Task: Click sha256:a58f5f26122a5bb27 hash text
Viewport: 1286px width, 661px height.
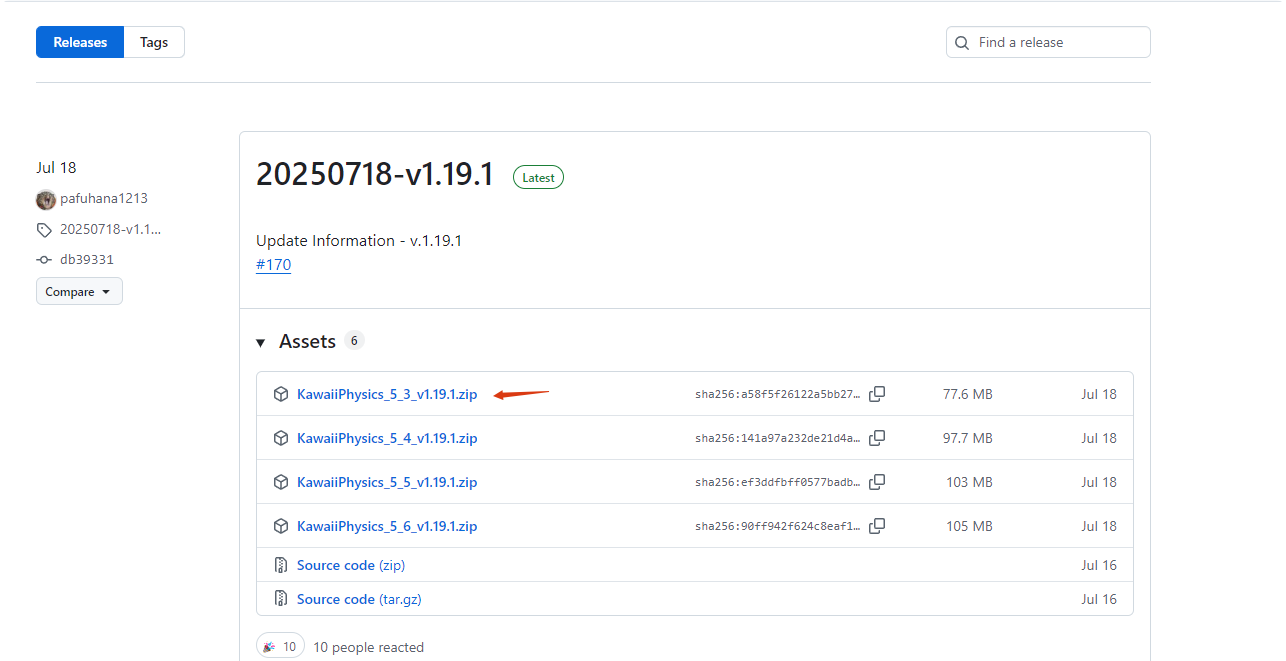Action: point(778,394)
